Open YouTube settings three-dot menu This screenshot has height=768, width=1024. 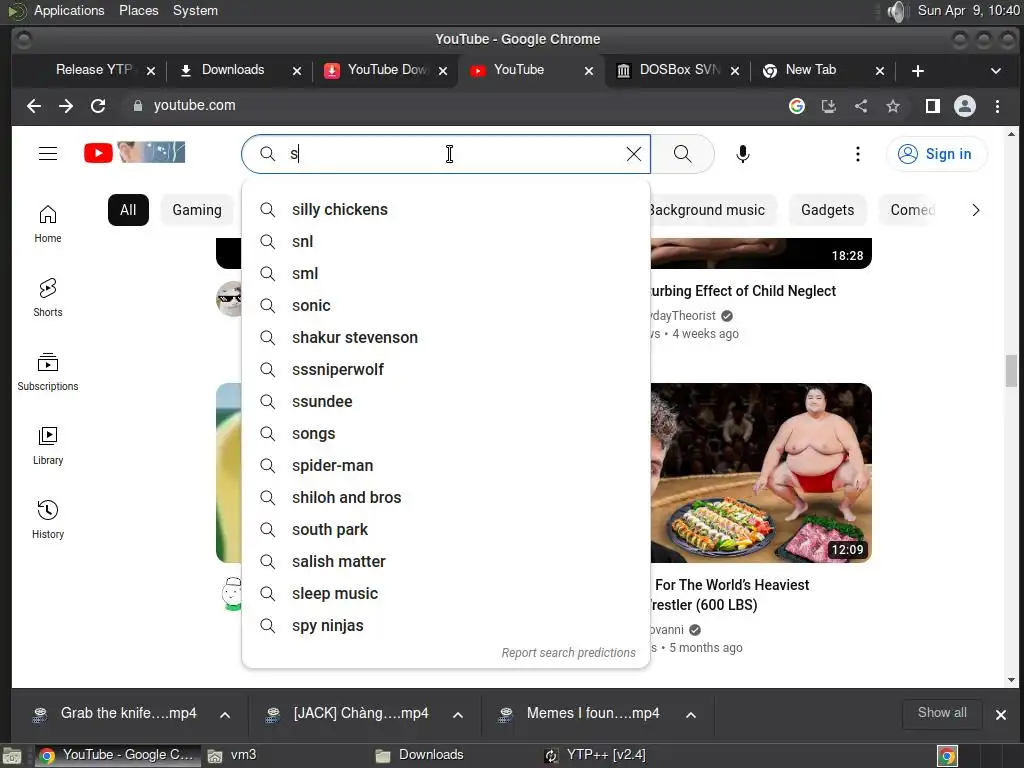pos(857,154)
